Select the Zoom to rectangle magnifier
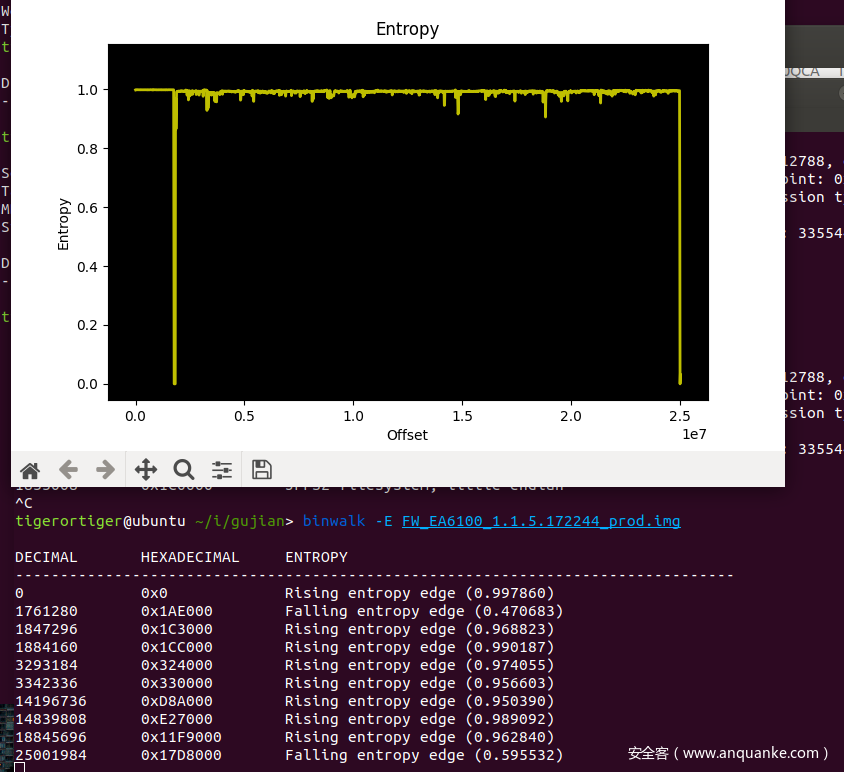The image size is (844, 772). [184, 470]
